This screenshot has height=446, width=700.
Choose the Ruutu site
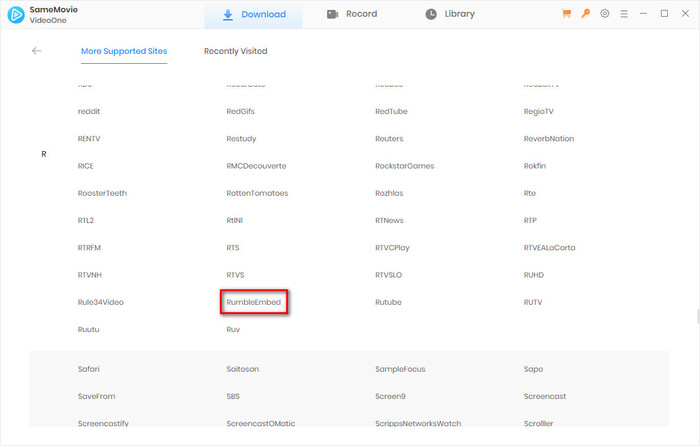pyautogui.click(x=88, y=329)
